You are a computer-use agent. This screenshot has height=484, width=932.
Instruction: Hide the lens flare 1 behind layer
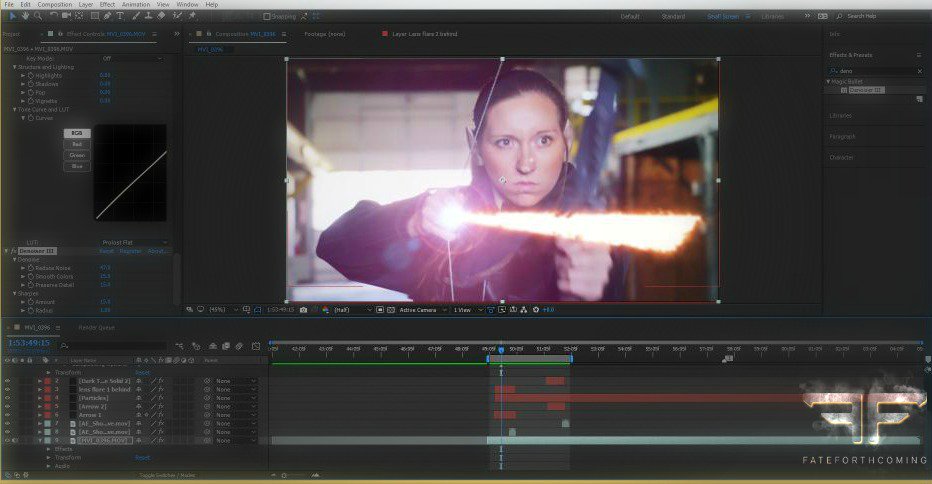(8, 389)
